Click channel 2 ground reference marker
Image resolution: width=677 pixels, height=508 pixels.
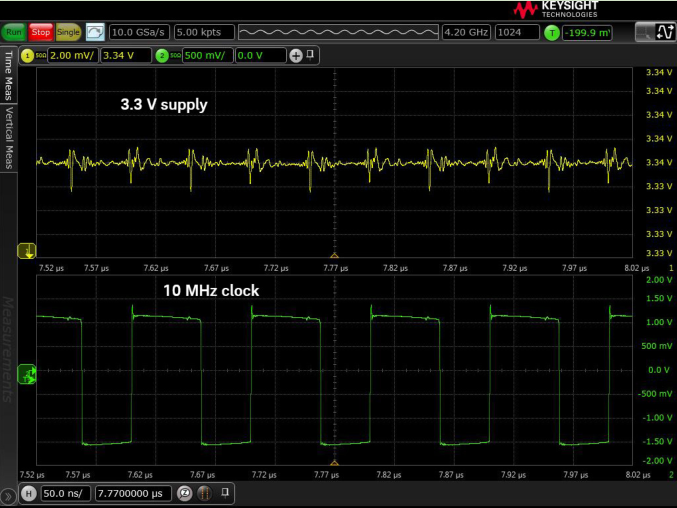pos(27,374)
